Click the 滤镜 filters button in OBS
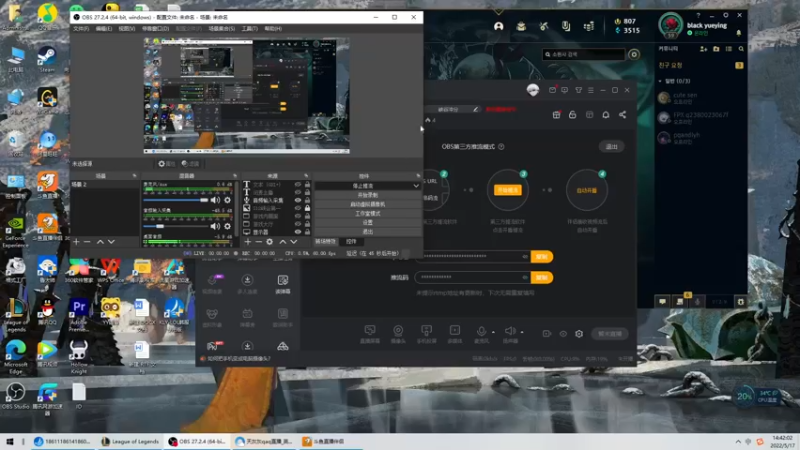 (x=190, y=164)
